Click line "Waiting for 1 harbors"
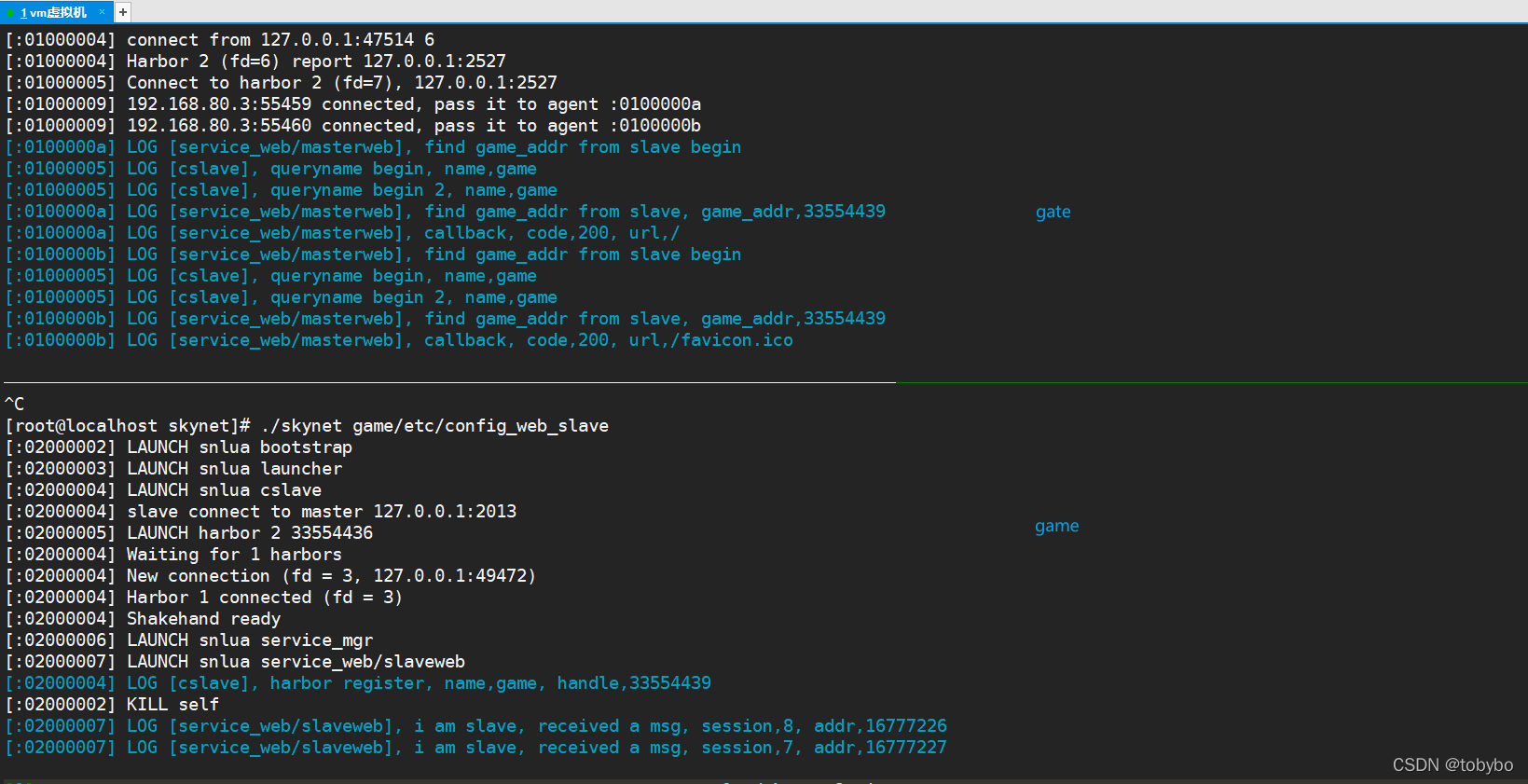 click(173, 555)
